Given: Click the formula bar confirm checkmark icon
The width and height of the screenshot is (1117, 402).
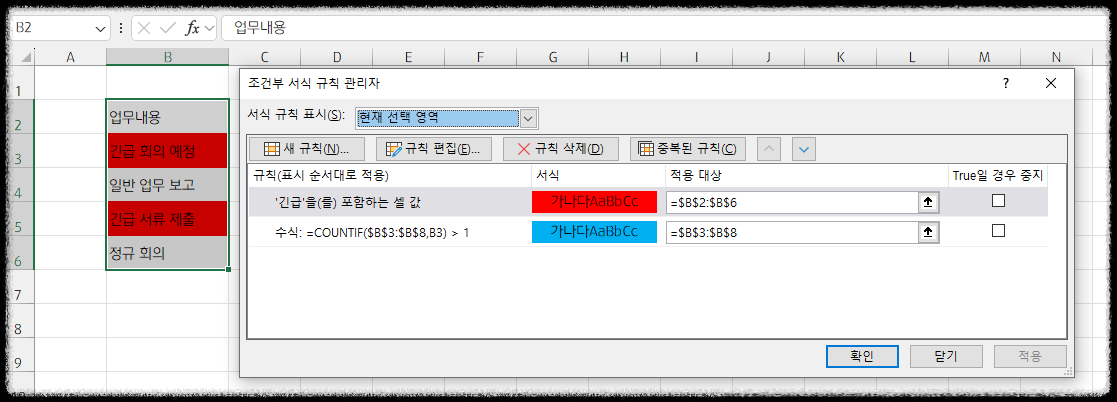Looking at the screenshot, I should [x=167, y=28].
